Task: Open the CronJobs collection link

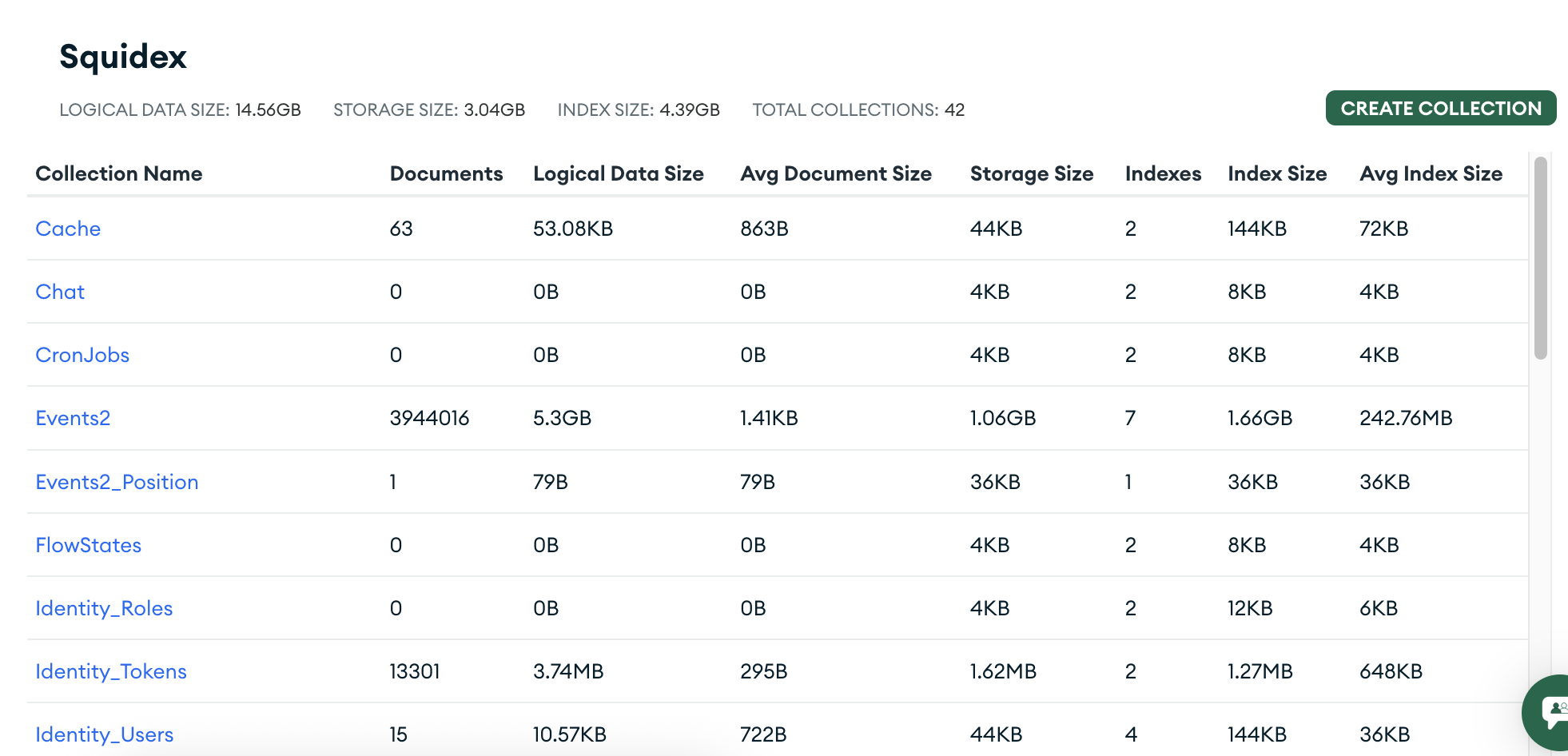Action: click(x=82, y=355)
